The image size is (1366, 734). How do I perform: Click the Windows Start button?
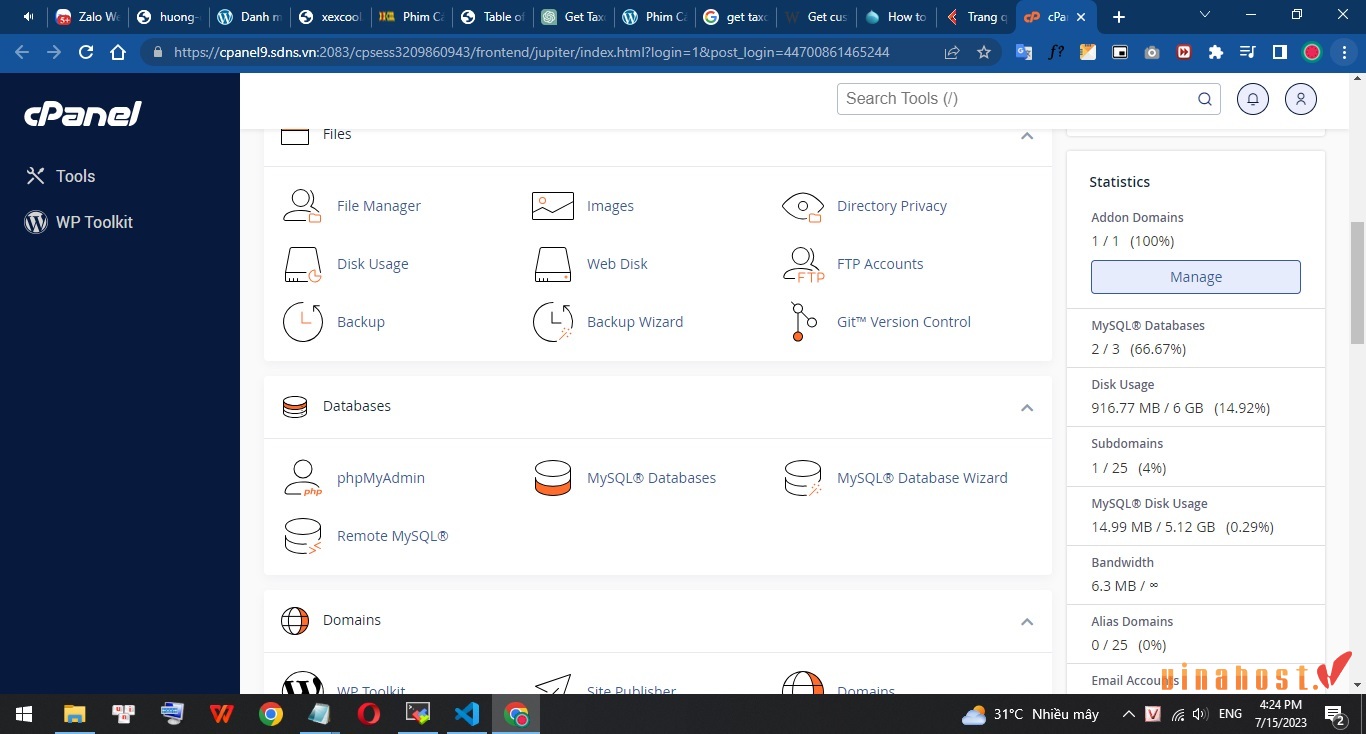[24, 714]
